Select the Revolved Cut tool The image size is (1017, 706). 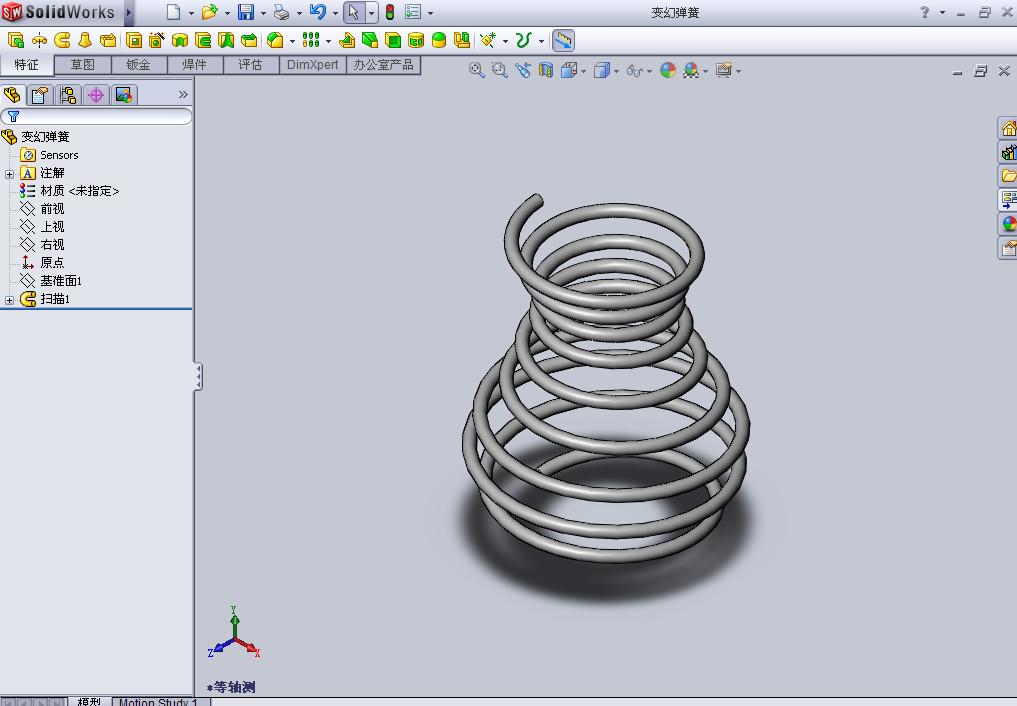[180, 40]
